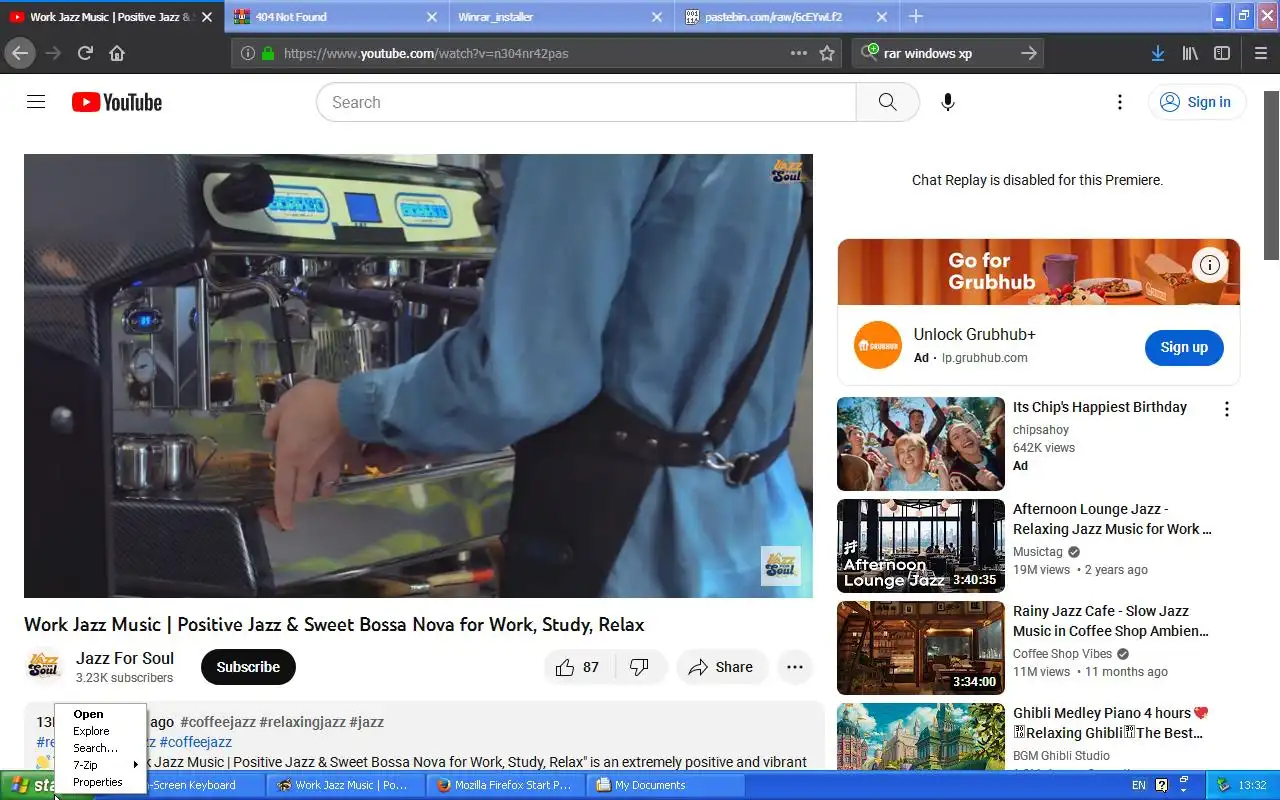
Task: Open the Grubhub ad info icon
Action: tap(1210, 265)
